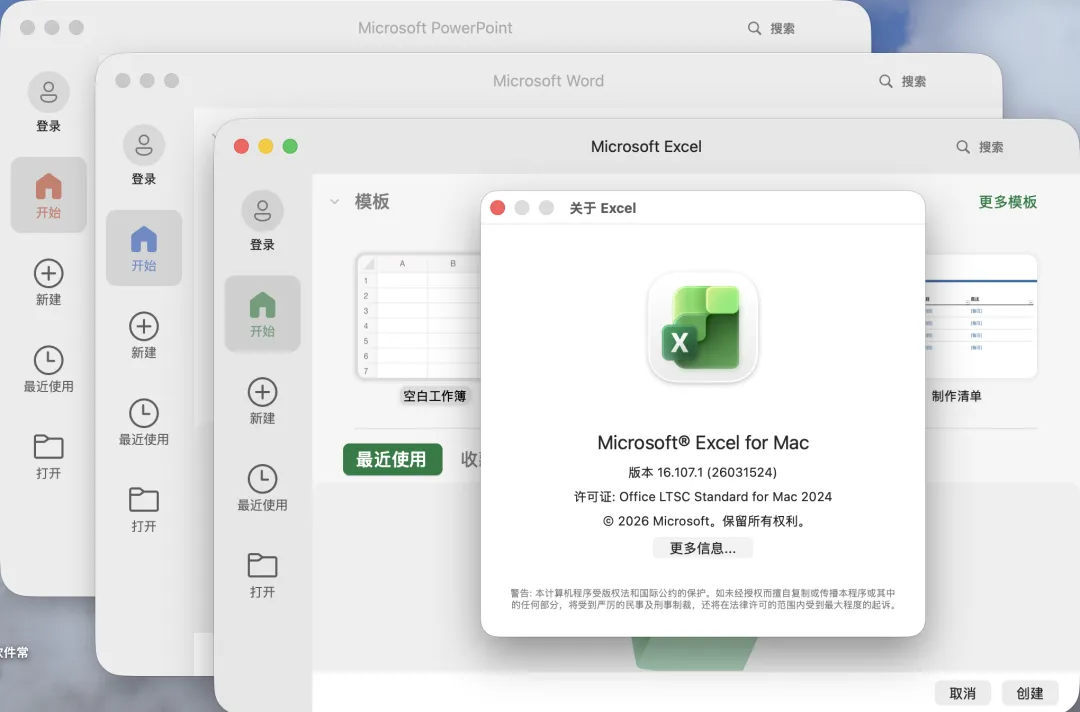Click the 创建 button in Excel

1030,693
